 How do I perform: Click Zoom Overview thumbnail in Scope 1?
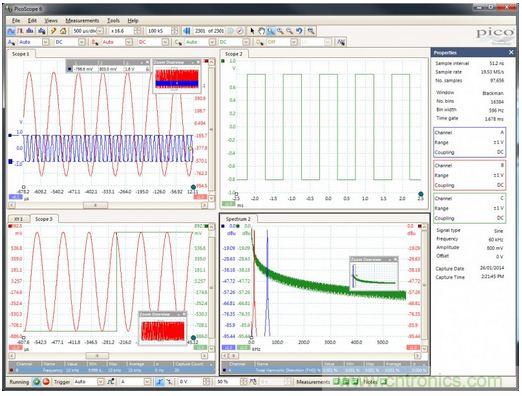177,79
